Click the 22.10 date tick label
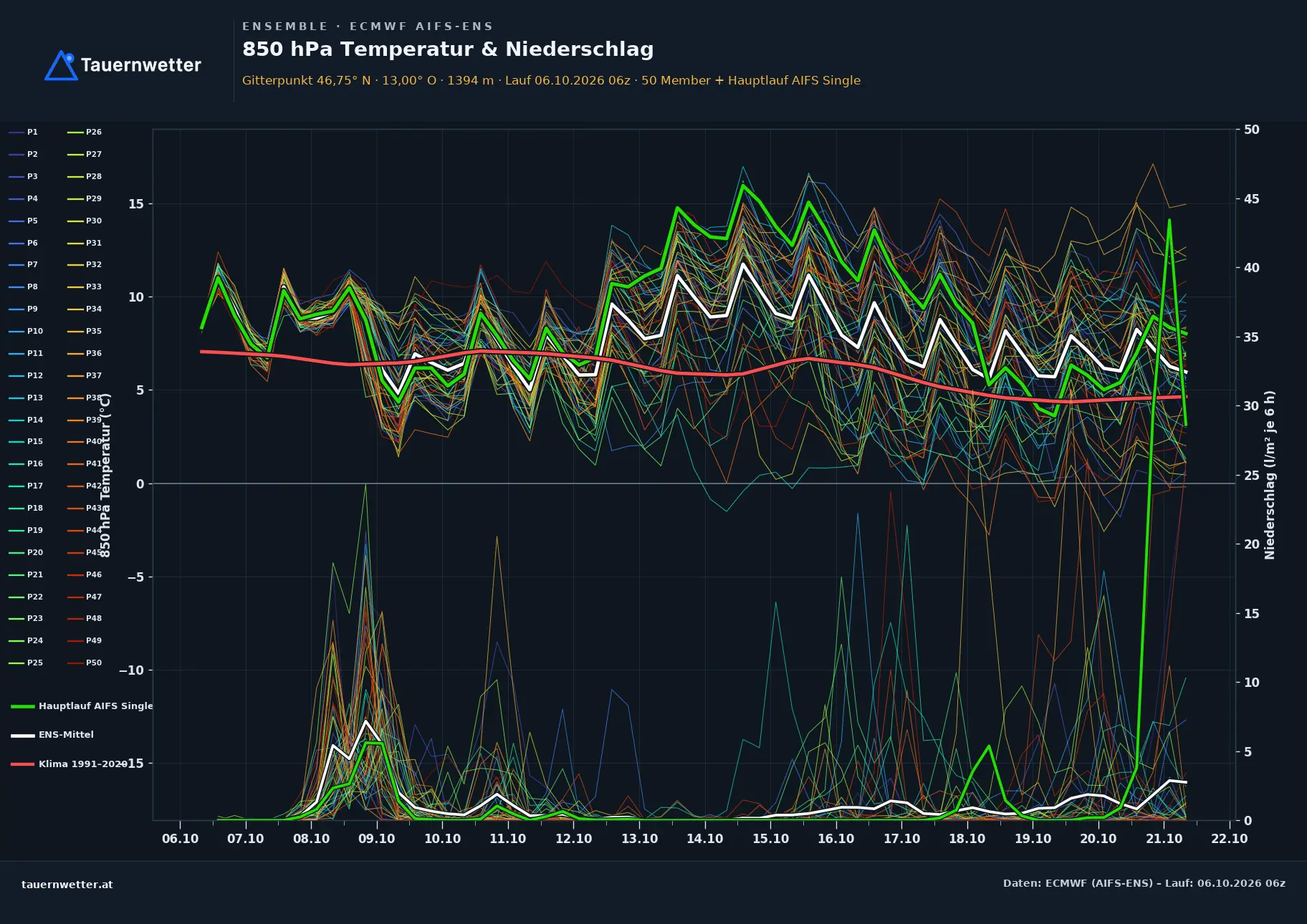The width and height of the screenshot is (1307, 924). coord(1229,839)
